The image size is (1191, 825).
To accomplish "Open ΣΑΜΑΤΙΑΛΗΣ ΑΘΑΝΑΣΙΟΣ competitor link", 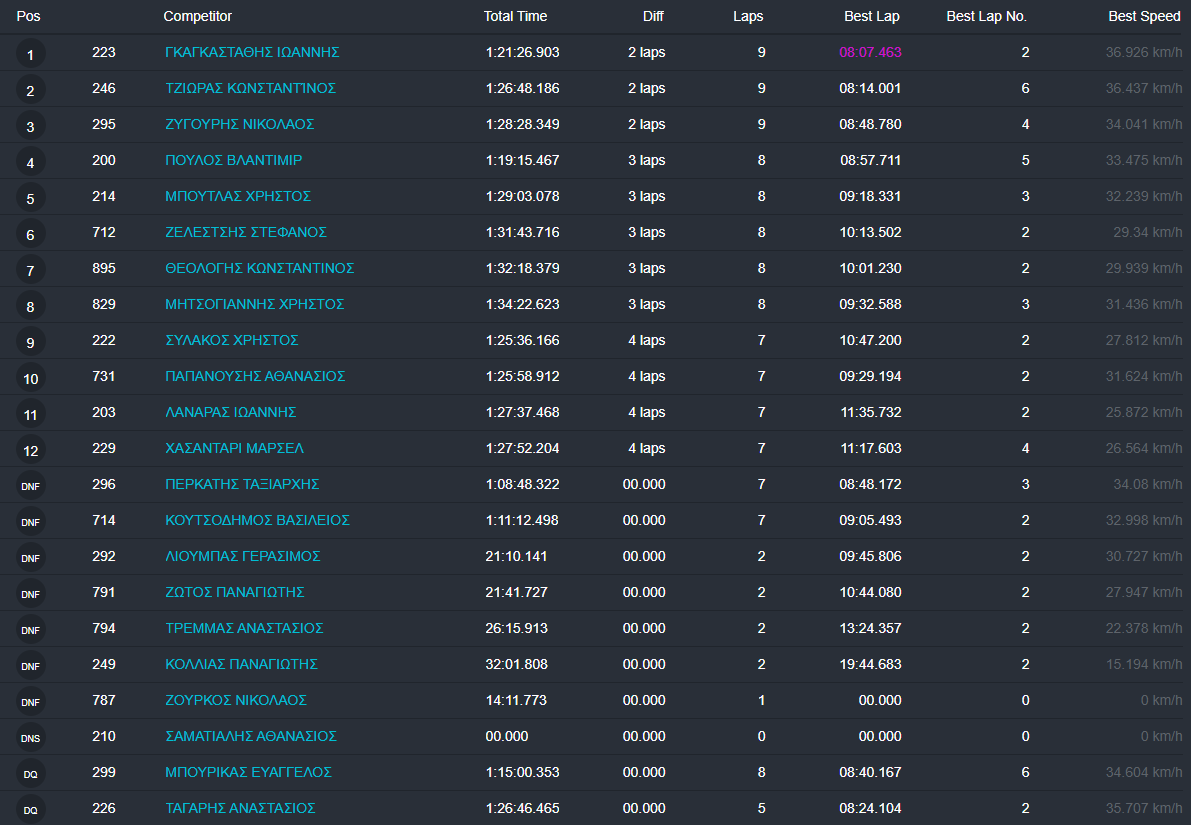I will pyautogui.click(x=250, y=736).
